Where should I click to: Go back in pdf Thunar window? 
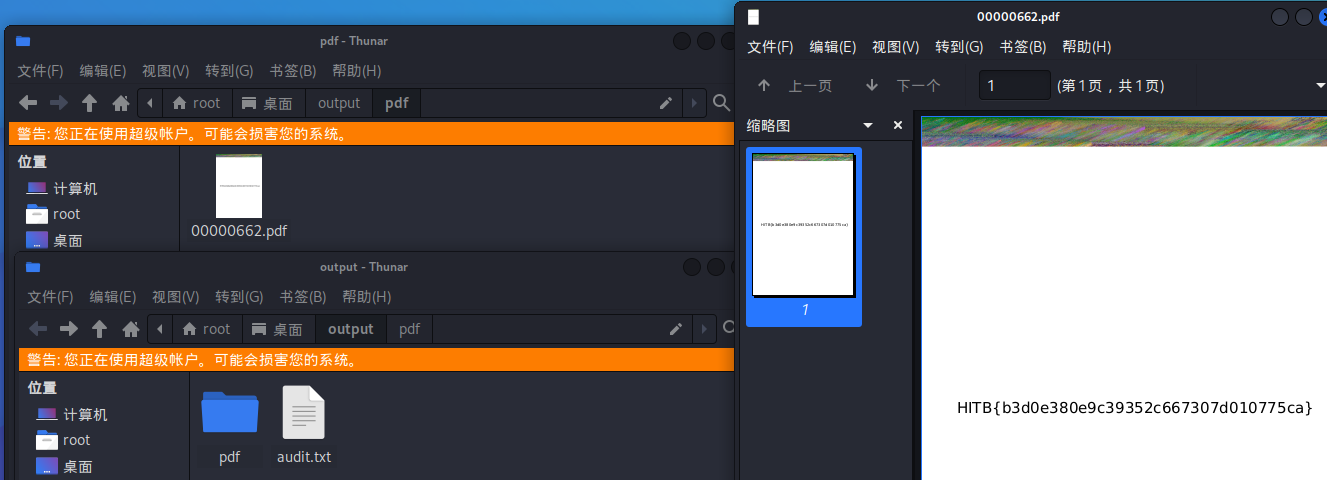point(28,103)
